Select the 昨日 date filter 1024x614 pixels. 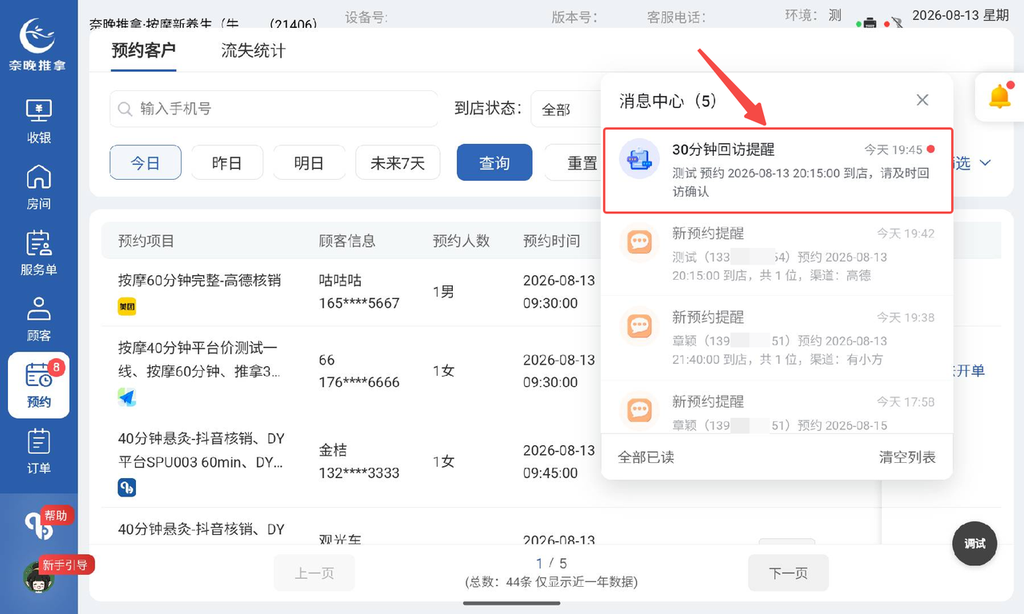point(227,163)
